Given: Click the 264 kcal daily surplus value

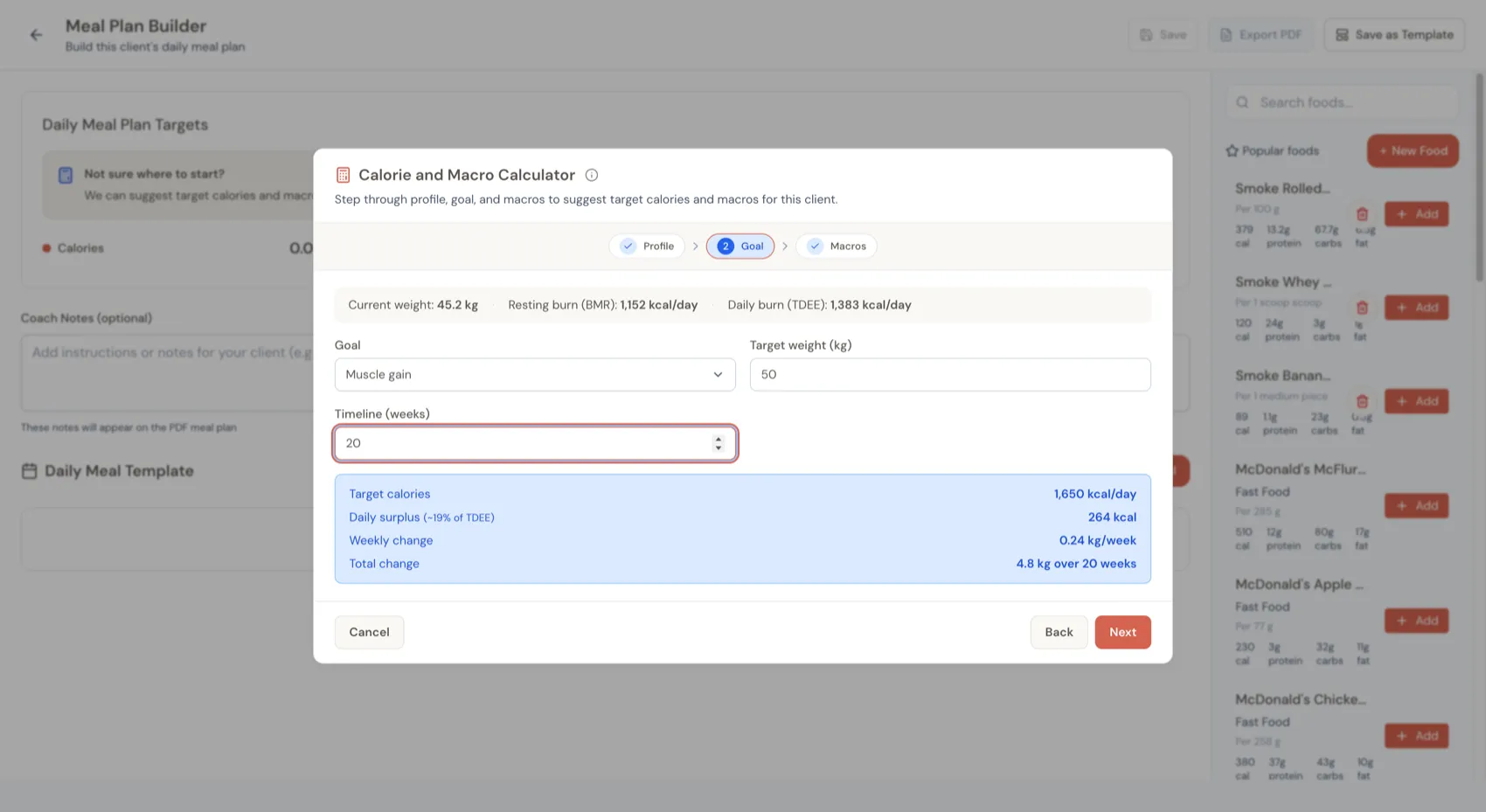Looking at the screenshot, I should pyautogui.click(x=1112, y=517).
